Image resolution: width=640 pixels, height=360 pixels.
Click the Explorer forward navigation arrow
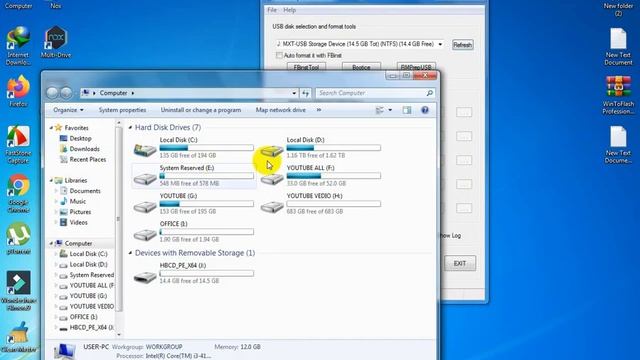pyautogui.click(x=67, y=93)
